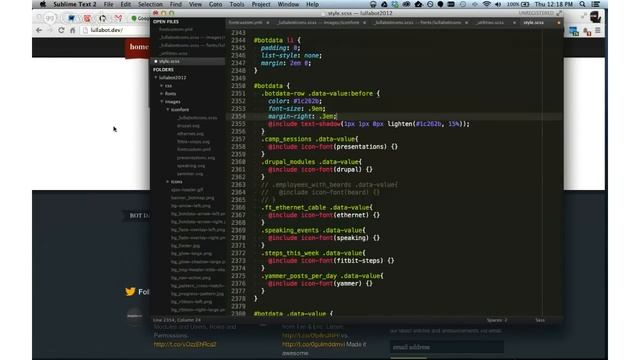
Task: Click the Sass syntax selector in status bar
Action: (540, 320)
